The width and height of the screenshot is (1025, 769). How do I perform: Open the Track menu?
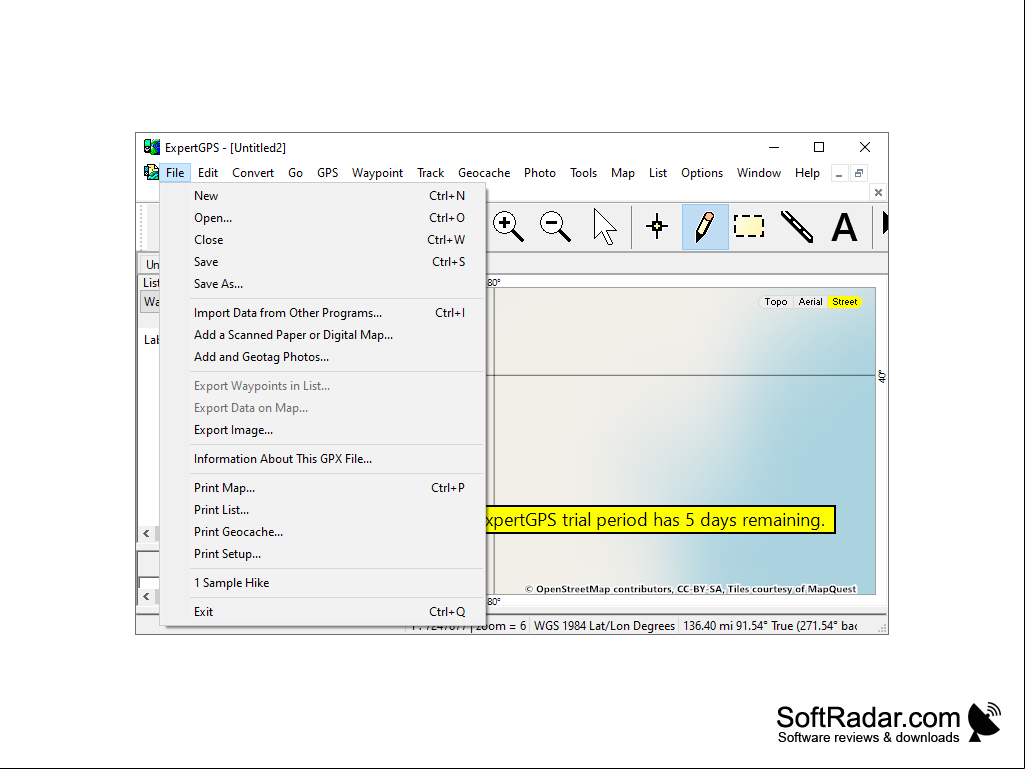tap(431, 173)
